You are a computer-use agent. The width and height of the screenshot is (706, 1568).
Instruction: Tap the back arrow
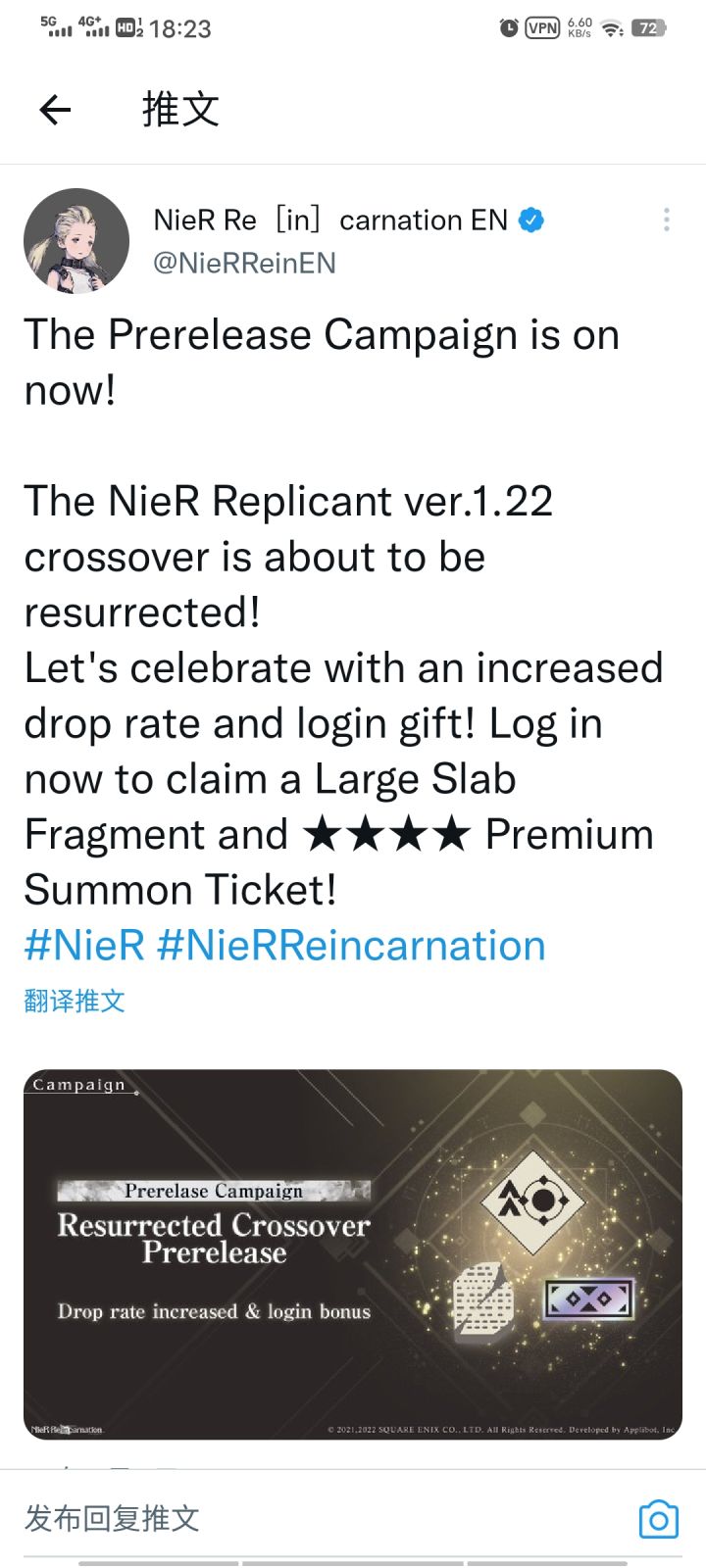point(55,110)
